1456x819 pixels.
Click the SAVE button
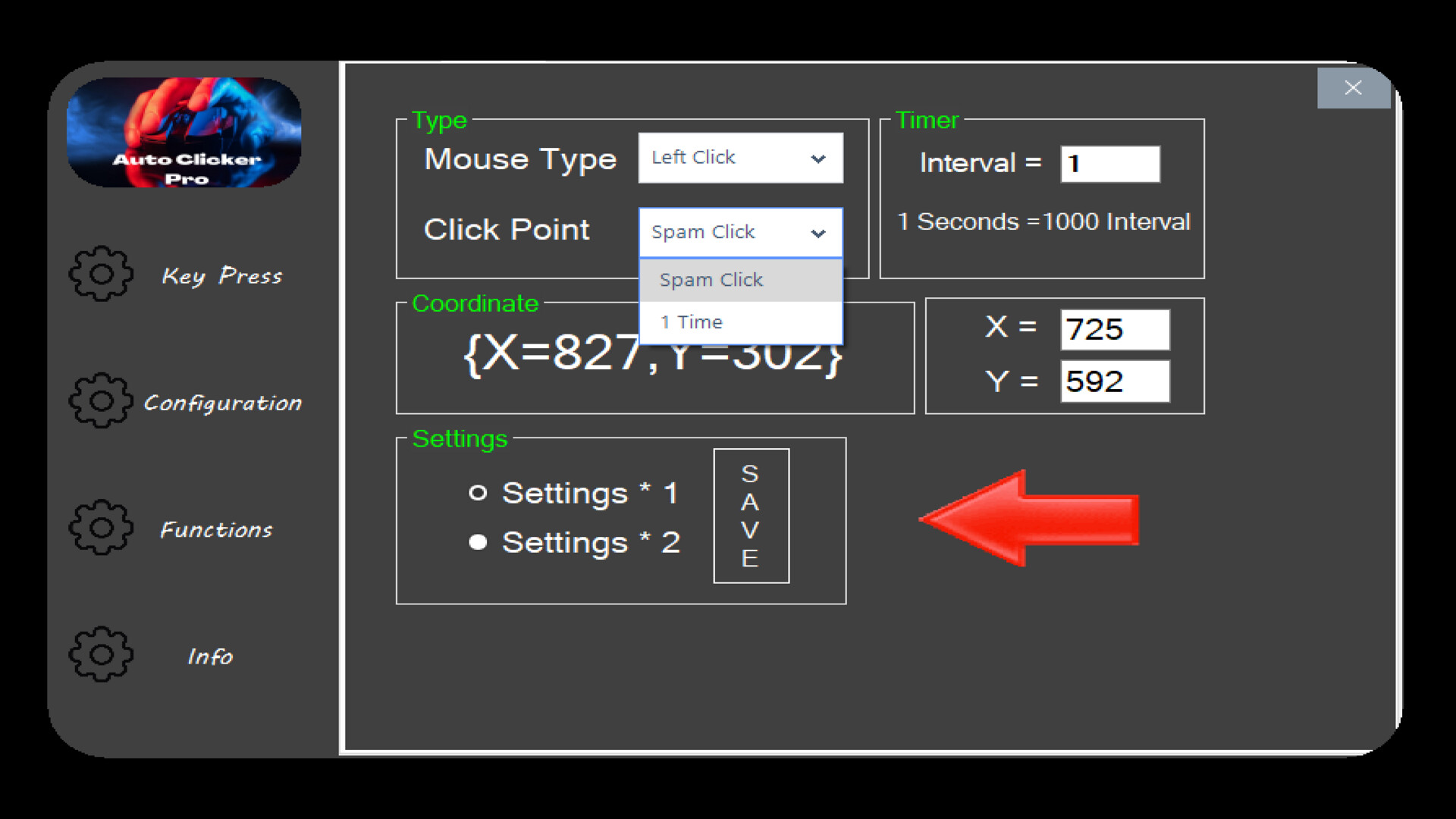[x=750, y=516]
